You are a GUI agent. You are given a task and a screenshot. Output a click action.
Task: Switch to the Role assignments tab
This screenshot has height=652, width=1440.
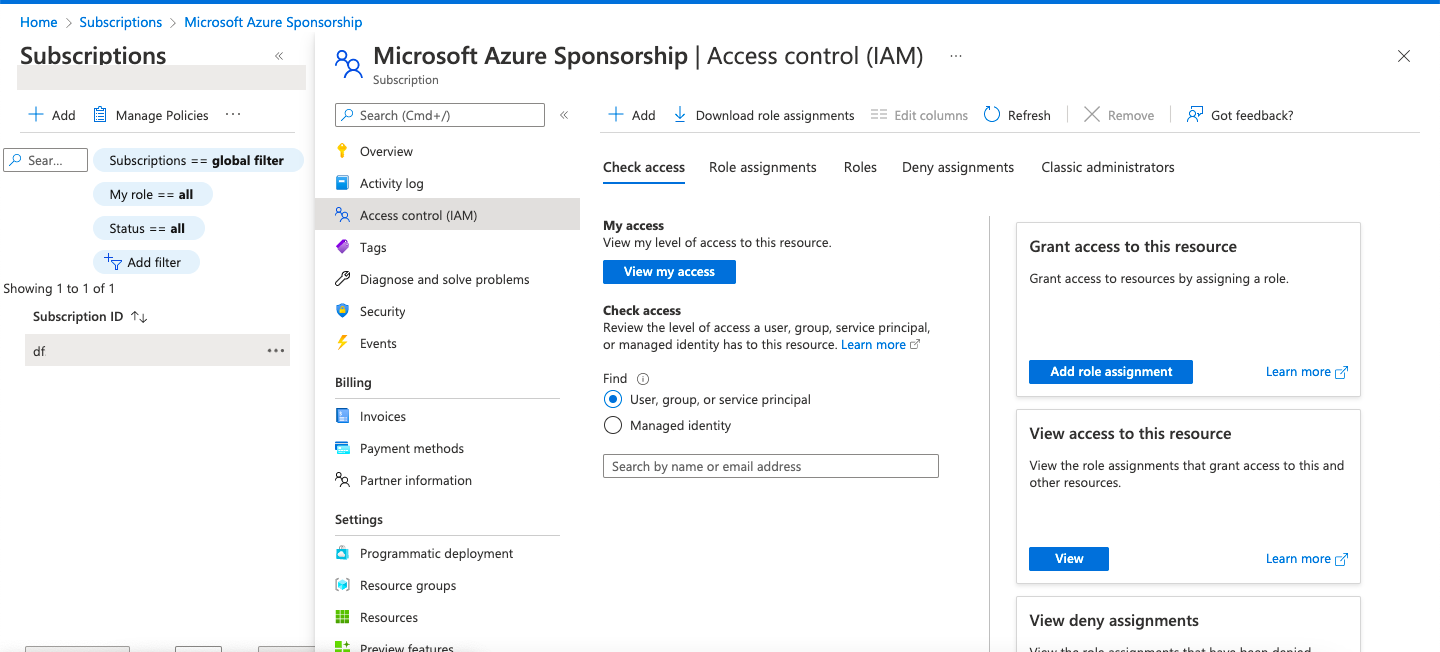click(x=763, y=167)
